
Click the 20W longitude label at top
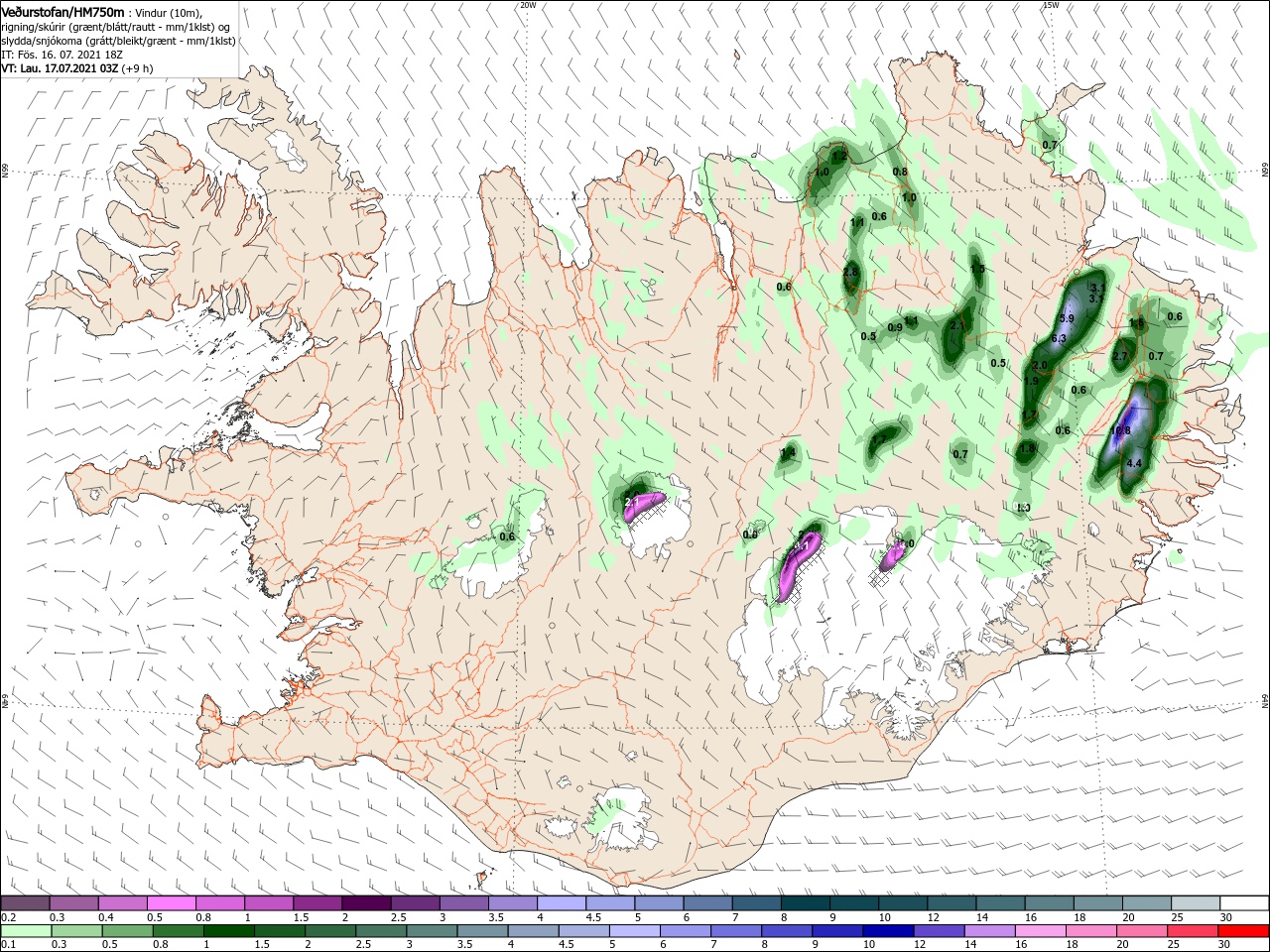[x=528, y=5]
